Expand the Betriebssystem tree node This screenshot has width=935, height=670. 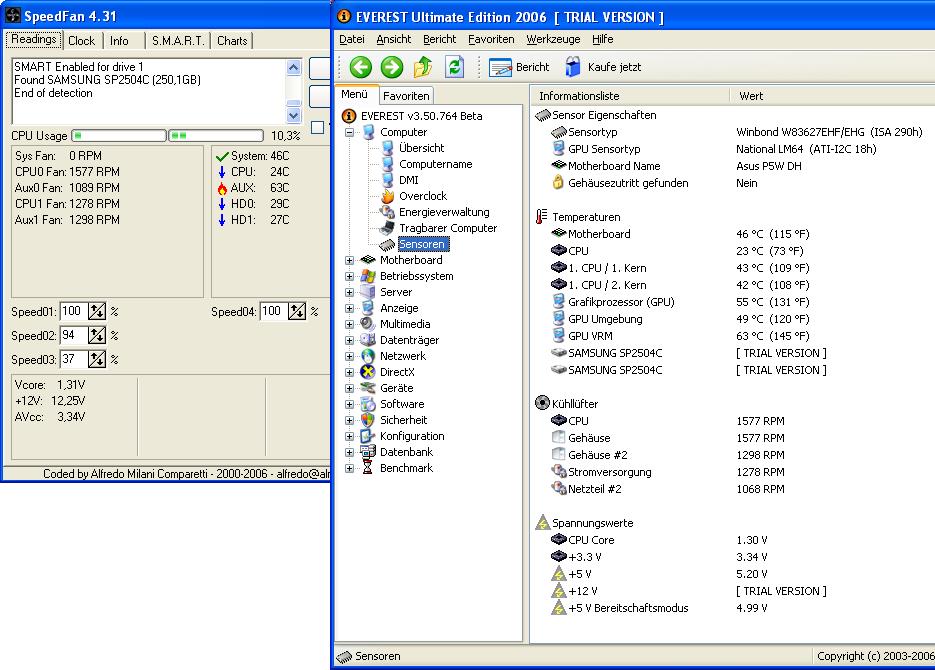click(x=349, y=277)
